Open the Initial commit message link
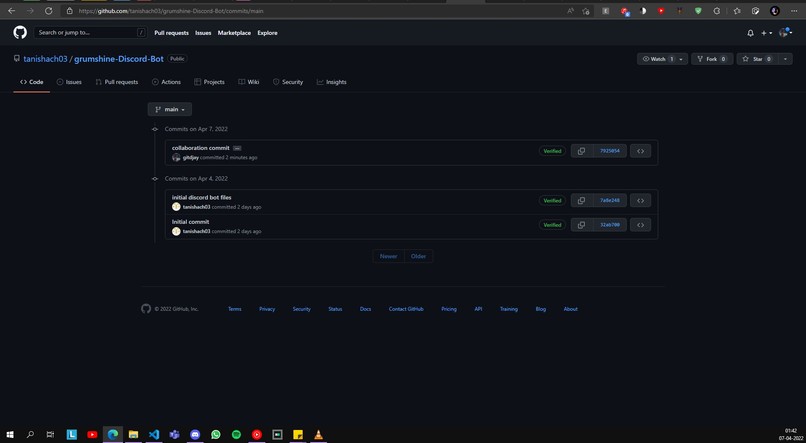This screenshot has width=806, height=443. [x=190, y=222]
